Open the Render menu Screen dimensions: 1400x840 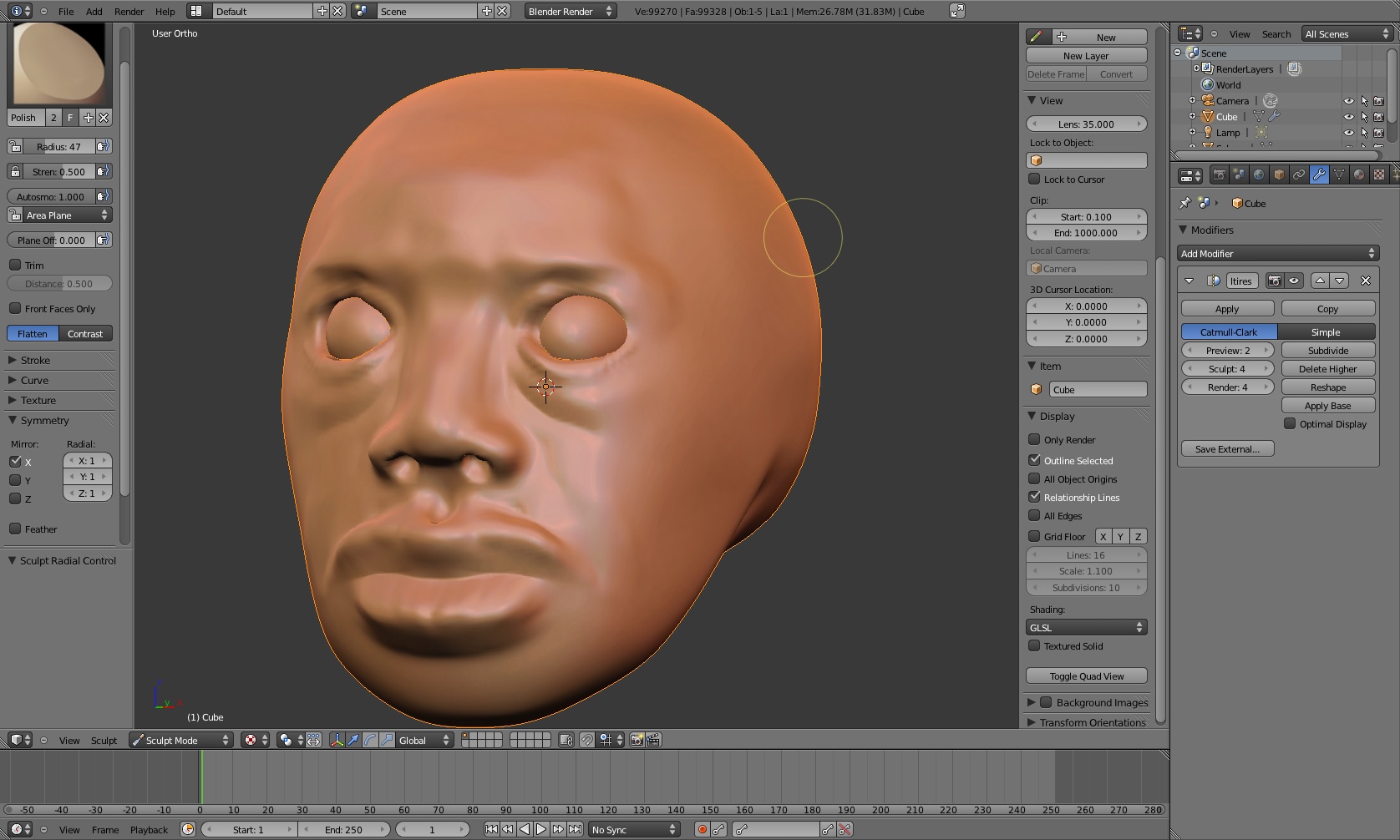pyautogui.click(x=129, y=12)
